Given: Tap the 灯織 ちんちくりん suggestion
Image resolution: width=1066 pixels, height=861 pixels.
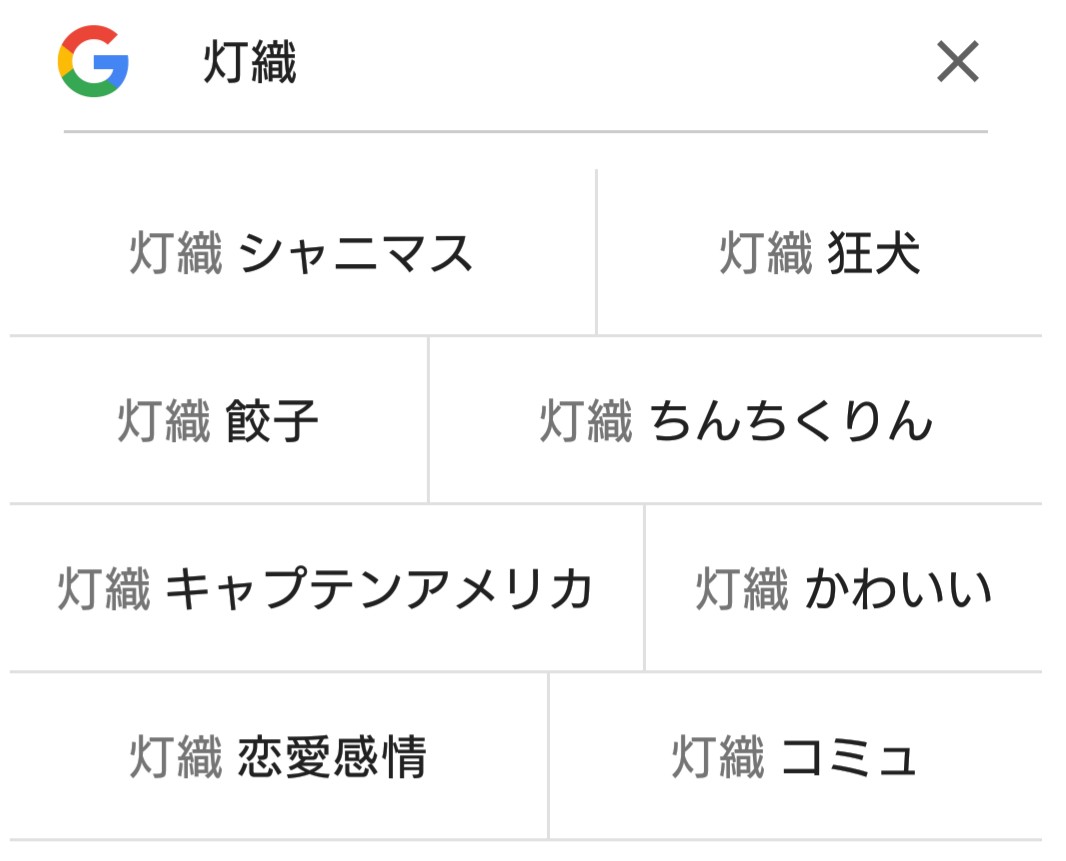Looking at the screenshot, I should point(736,420).
